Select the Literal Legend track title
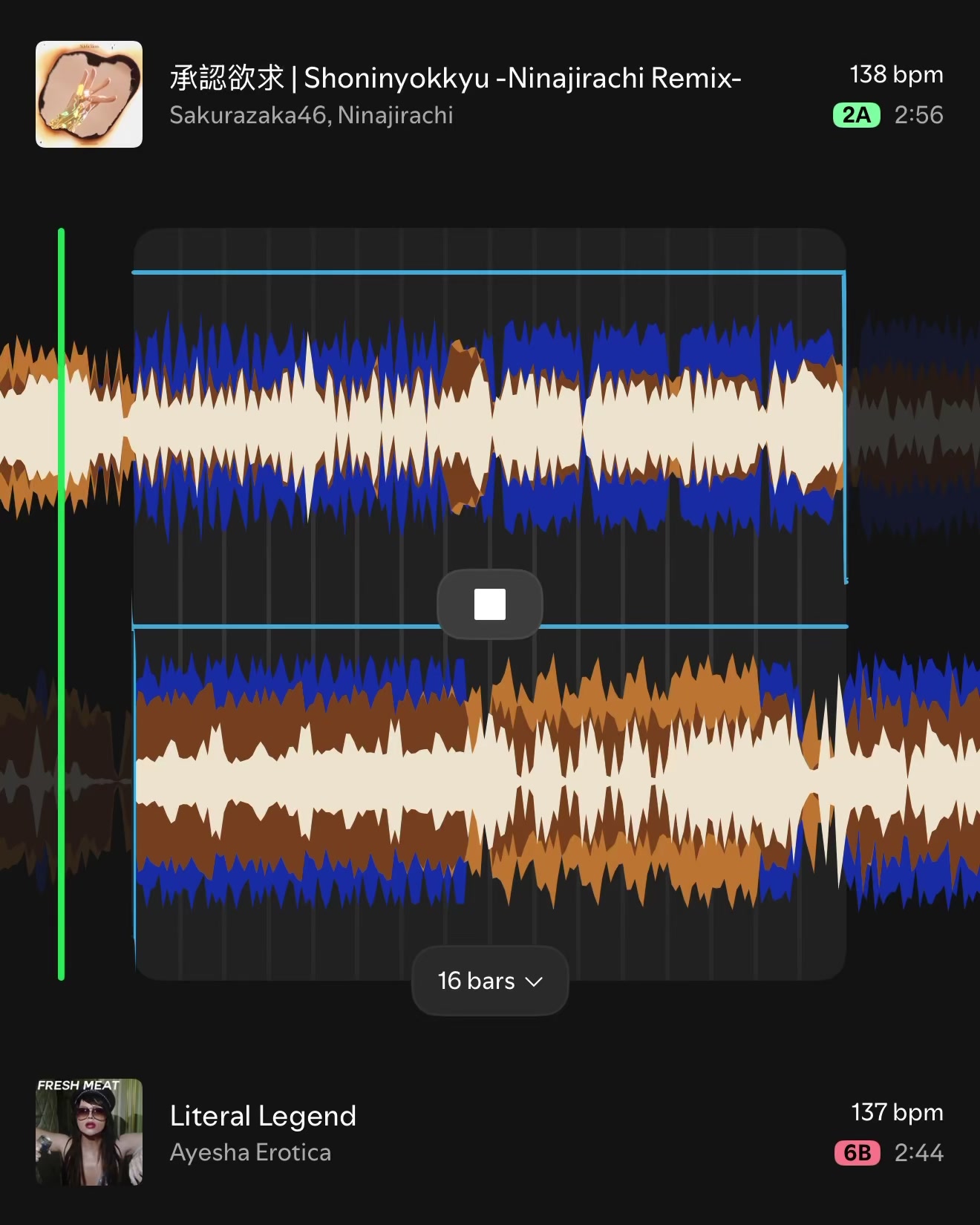Screen dimensions: 980x1225 tap(263, 1115)
